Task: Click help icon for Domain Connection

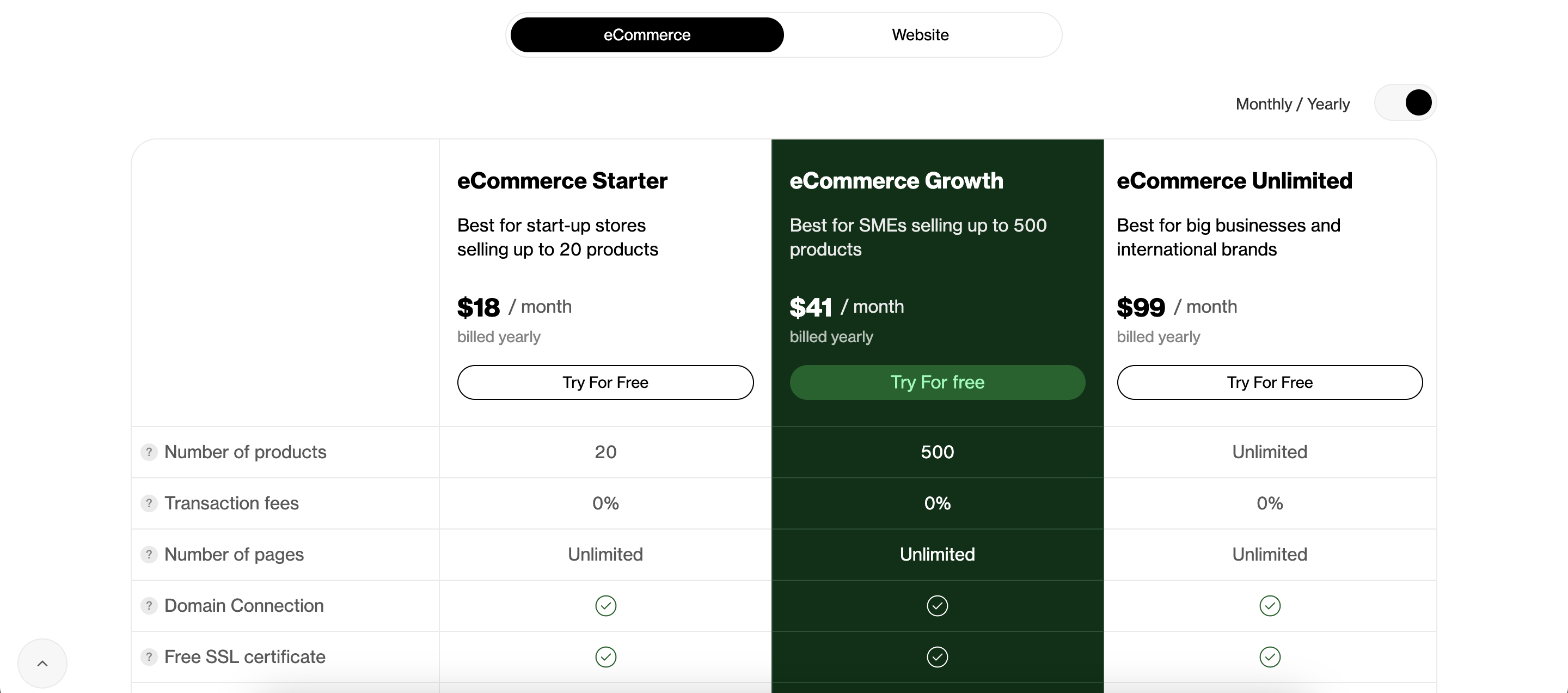Action: click(149, 605)
